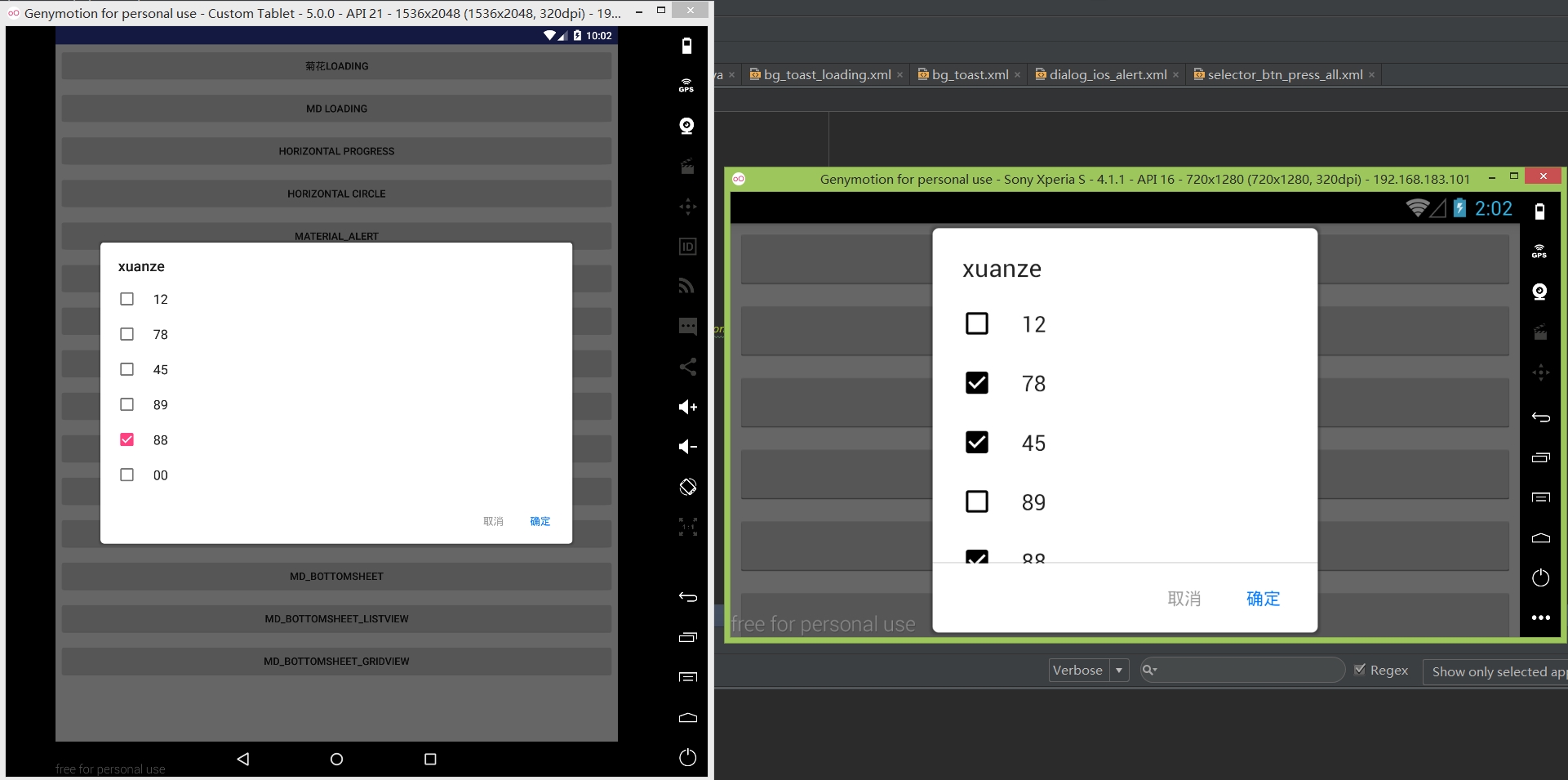Tap Android back triangle in tablet navigation bar
The height and width of the screenshot is (780, 1568).
pyautogui.click(x=242, y=759)
